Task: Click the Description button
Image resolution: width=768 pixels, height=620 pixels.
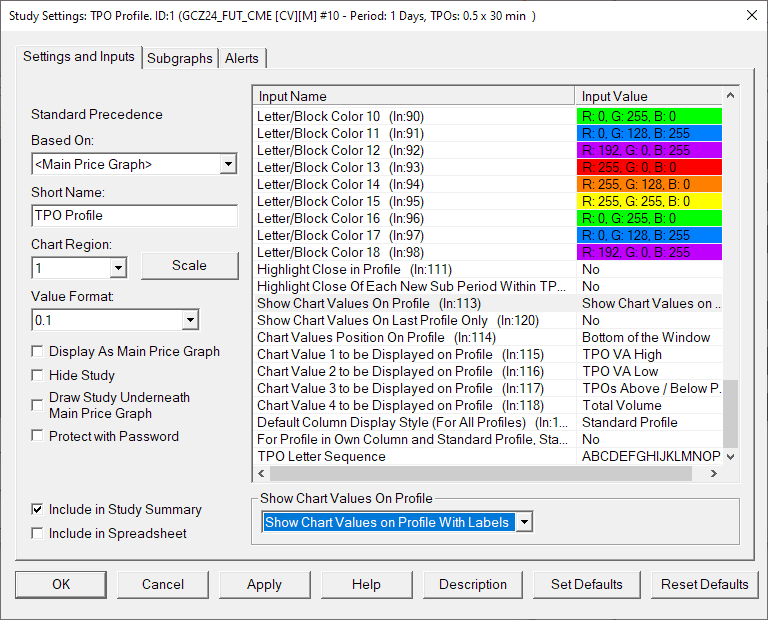Action: point(473,584)
